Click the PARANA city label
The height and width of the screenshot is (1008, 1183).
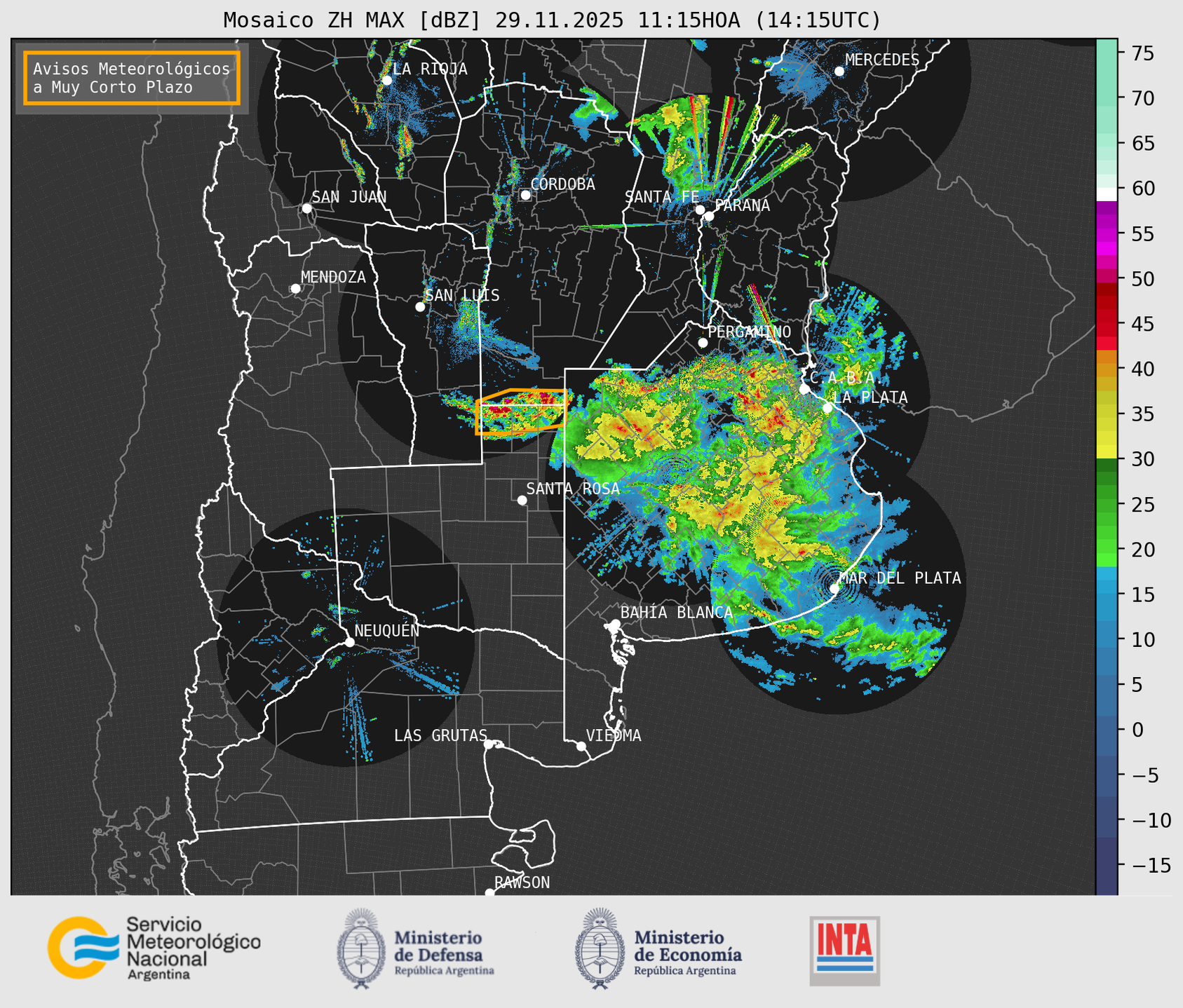(742, 205)
